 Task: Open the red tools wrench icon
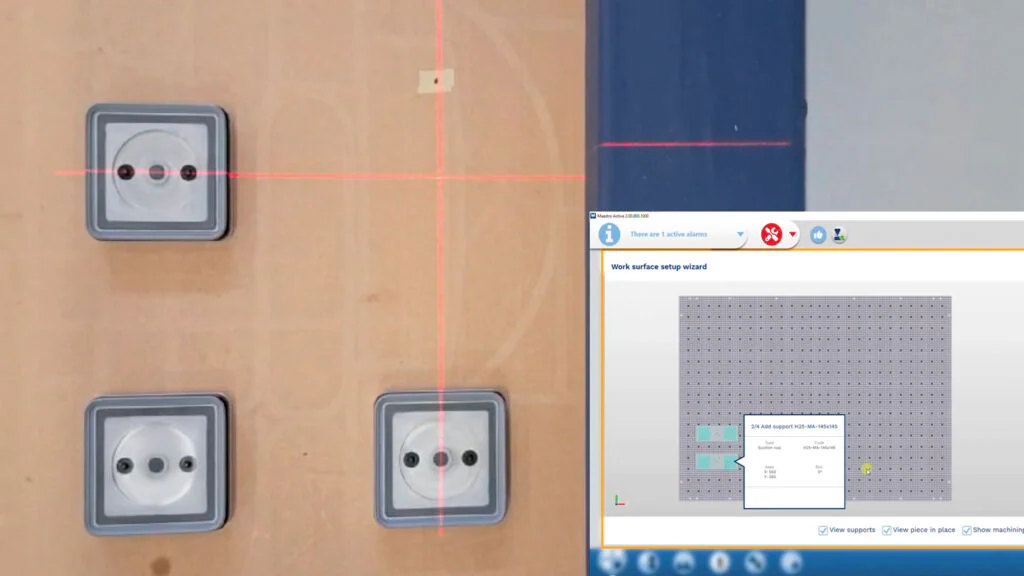(771, 235)
